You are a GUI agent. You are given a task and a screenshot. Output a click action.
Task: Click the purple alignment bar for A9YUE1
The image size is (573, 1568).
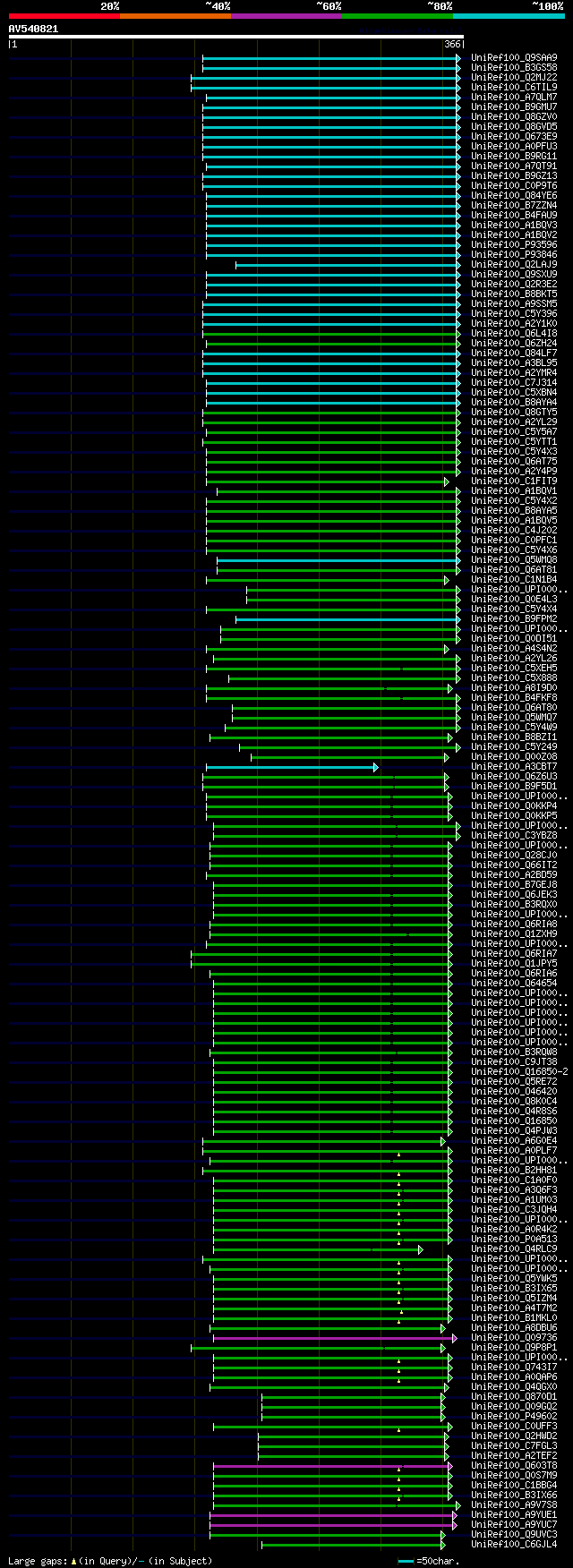333,1515
